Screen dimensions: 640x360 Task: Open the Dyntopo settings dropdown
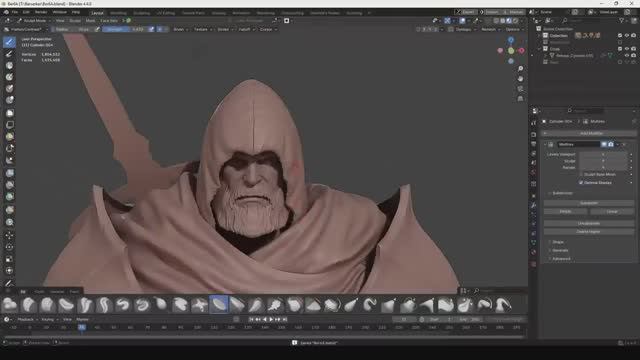(465, 29)
